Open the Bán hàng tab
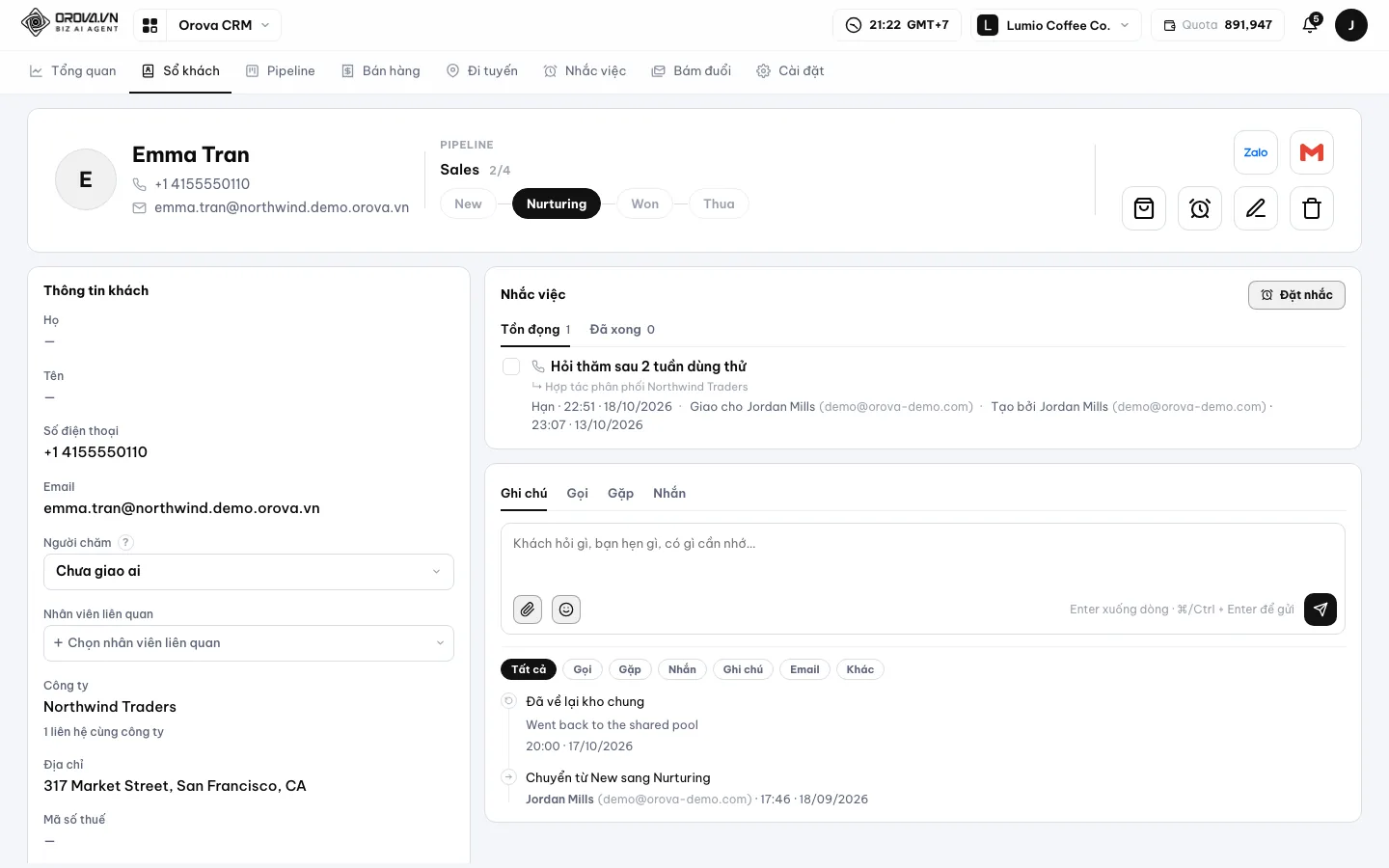This screenshot has height=868, width=1389. point(381,71)
